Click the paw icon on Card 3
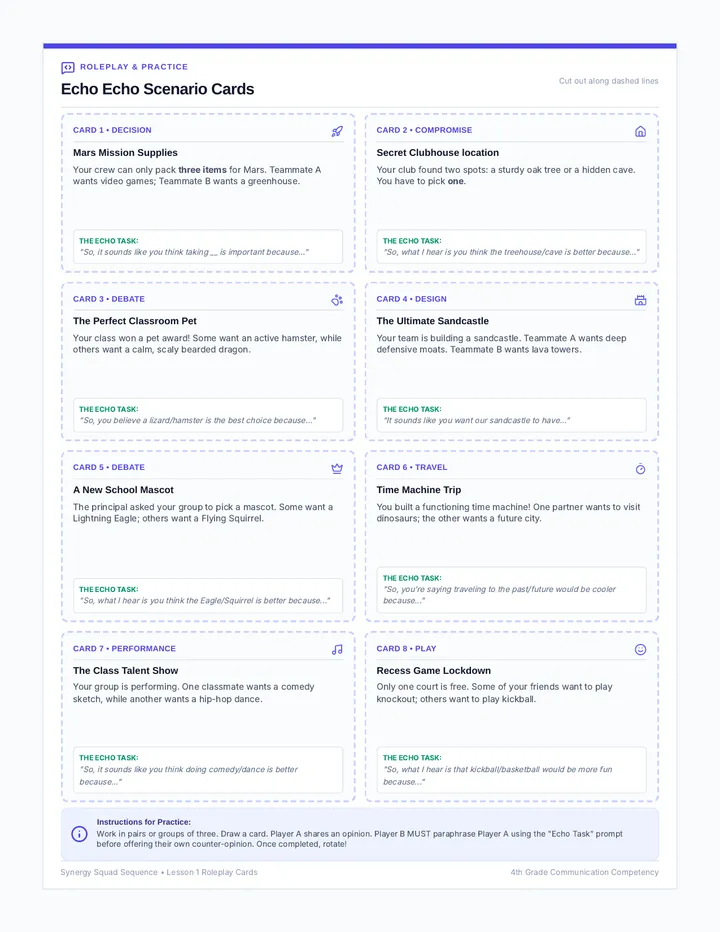720x932 pixels. 337,300
